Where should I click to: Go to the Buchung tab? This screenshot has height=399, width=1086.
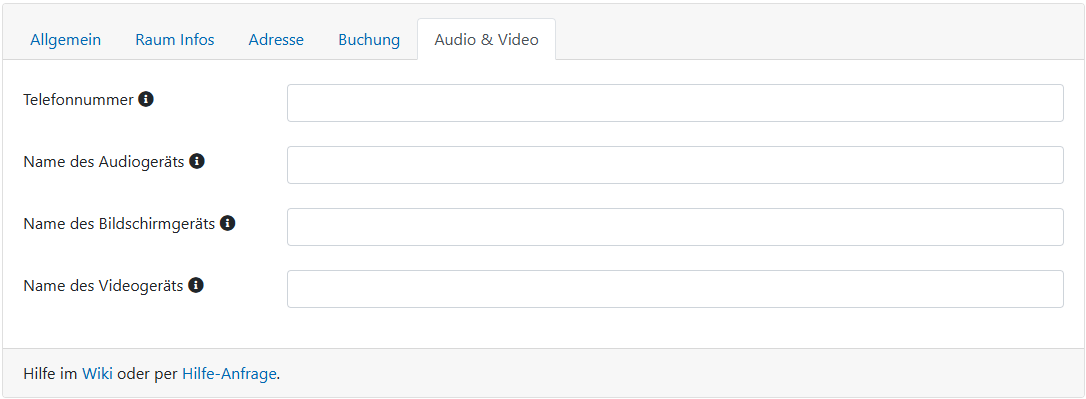pyautogui.click(x=369, y=39)
